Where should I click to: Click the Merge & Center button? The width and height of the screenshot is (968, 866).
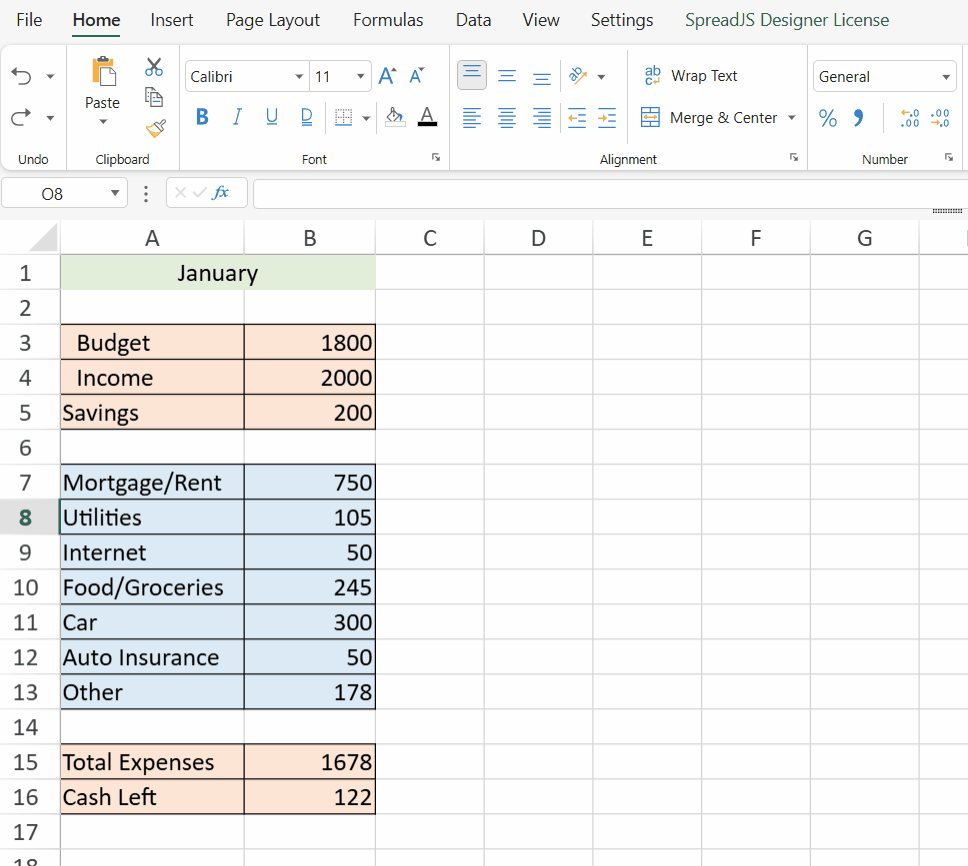point(709,117)
